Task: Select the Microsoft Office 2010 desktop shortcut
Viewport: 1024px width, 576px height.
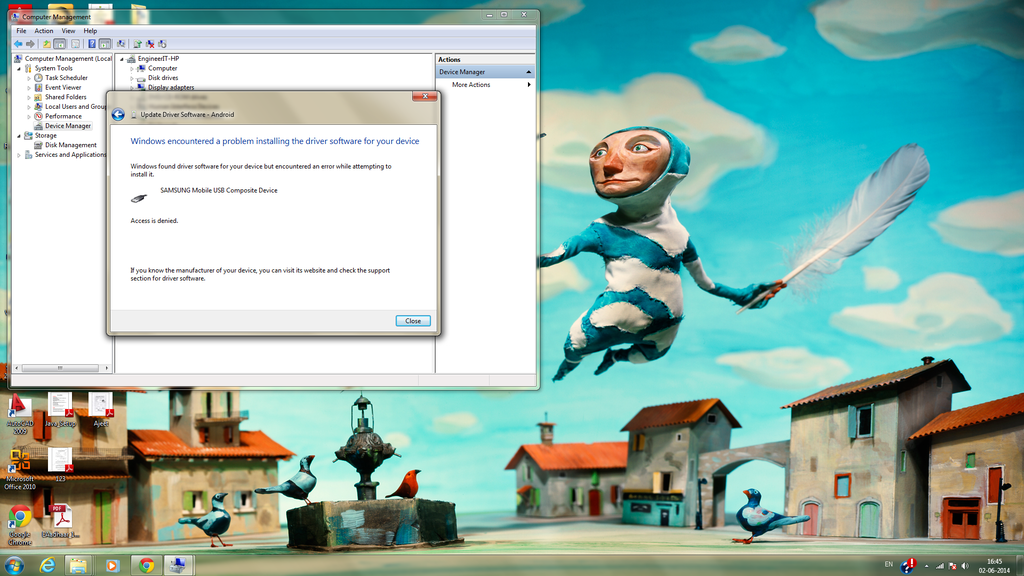Action: (20, 469)
